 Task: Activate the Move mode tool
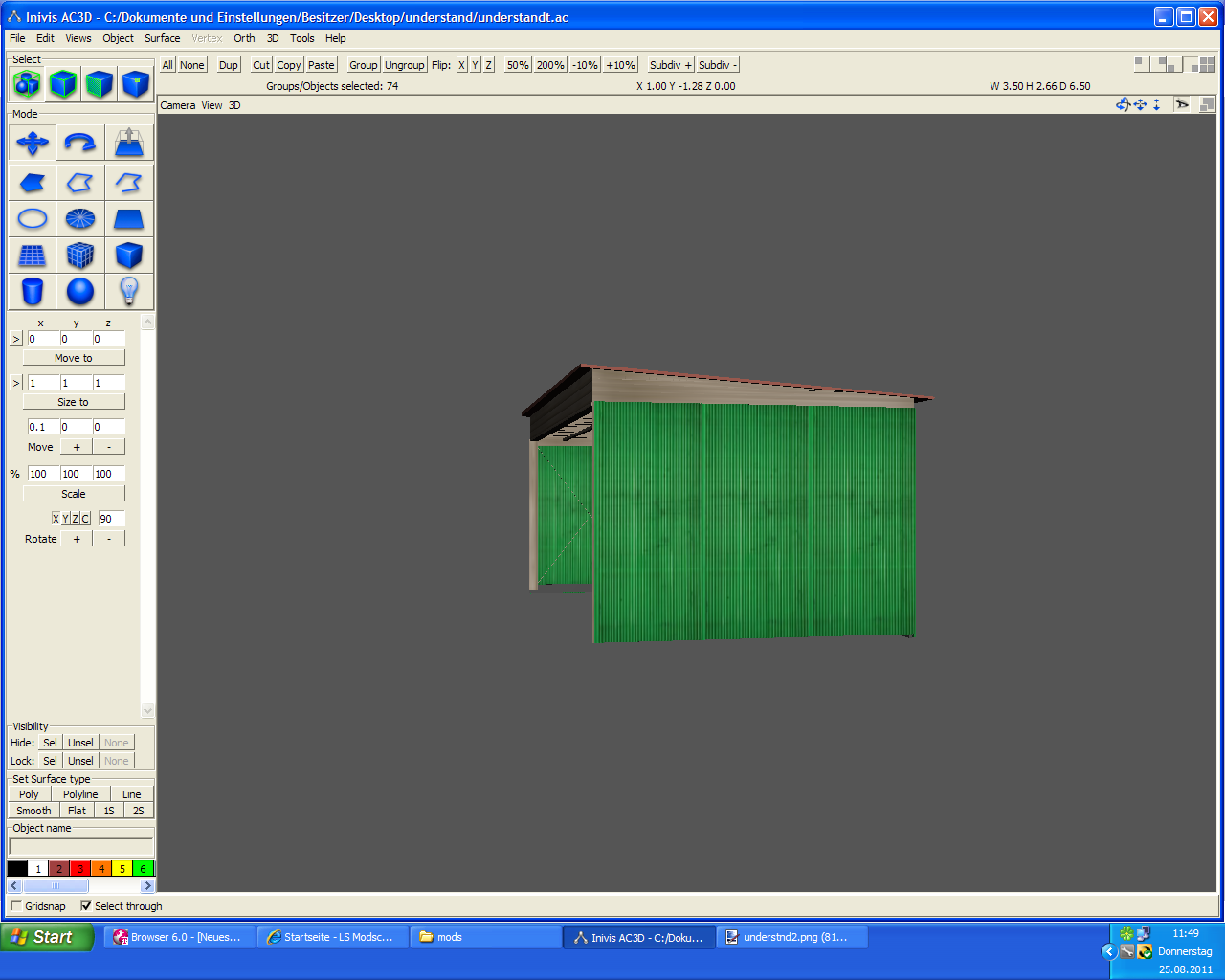click(x=33, y=143)
